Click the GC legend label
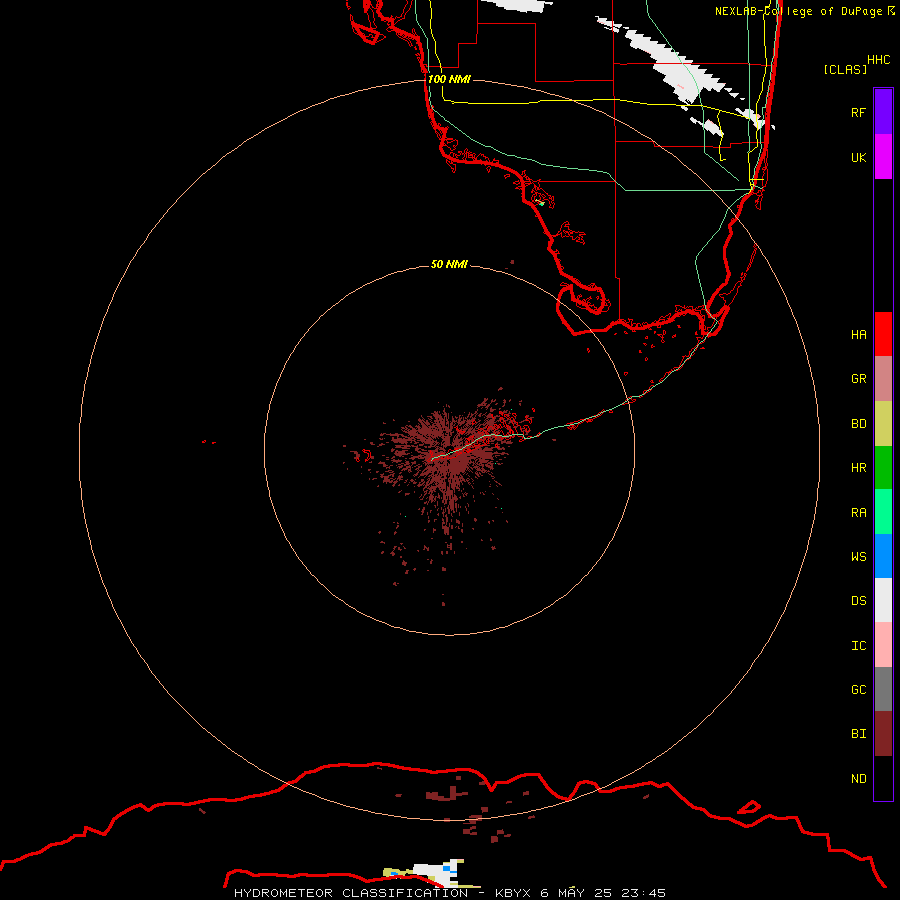 click(858, 690)
